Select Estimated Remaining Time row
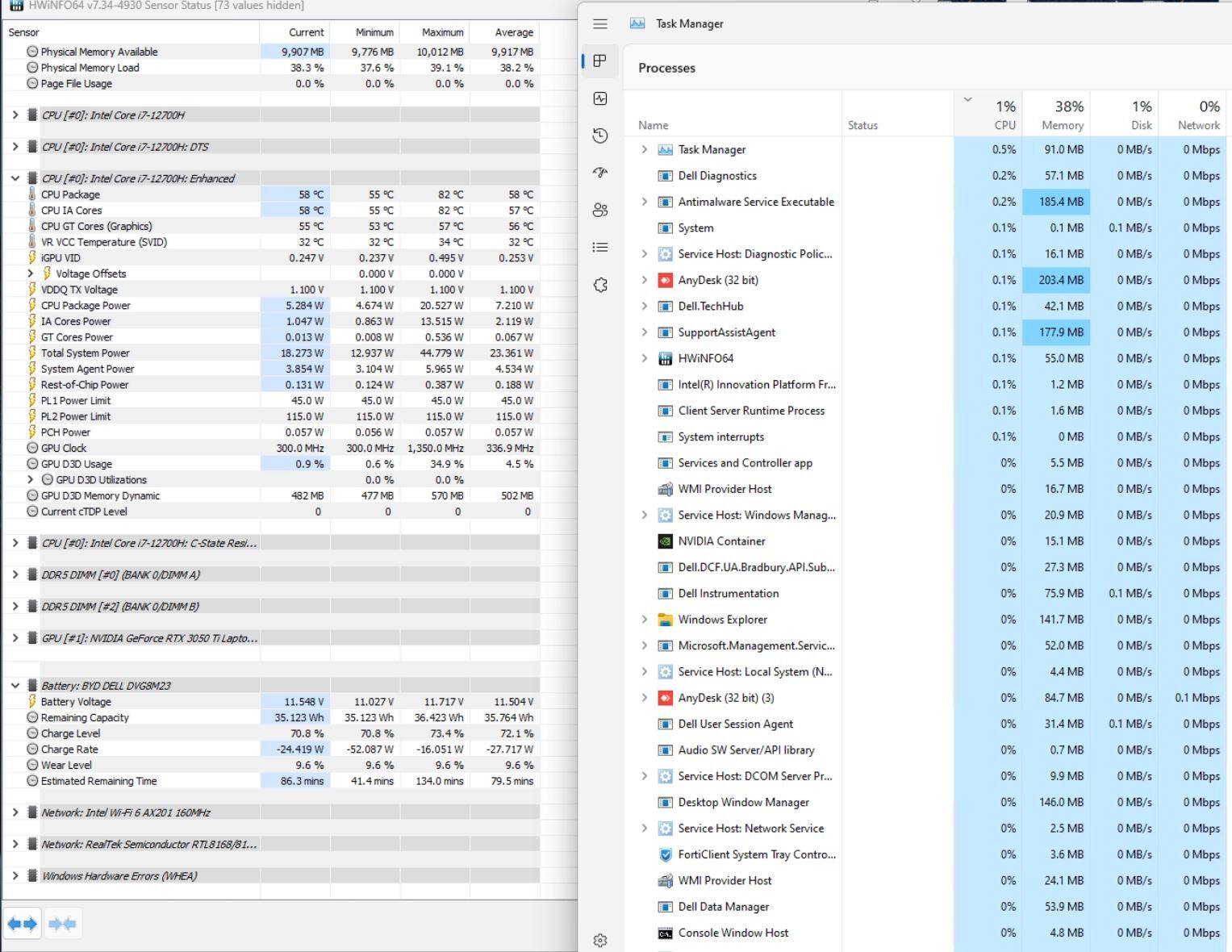 (x=271, y=781)
